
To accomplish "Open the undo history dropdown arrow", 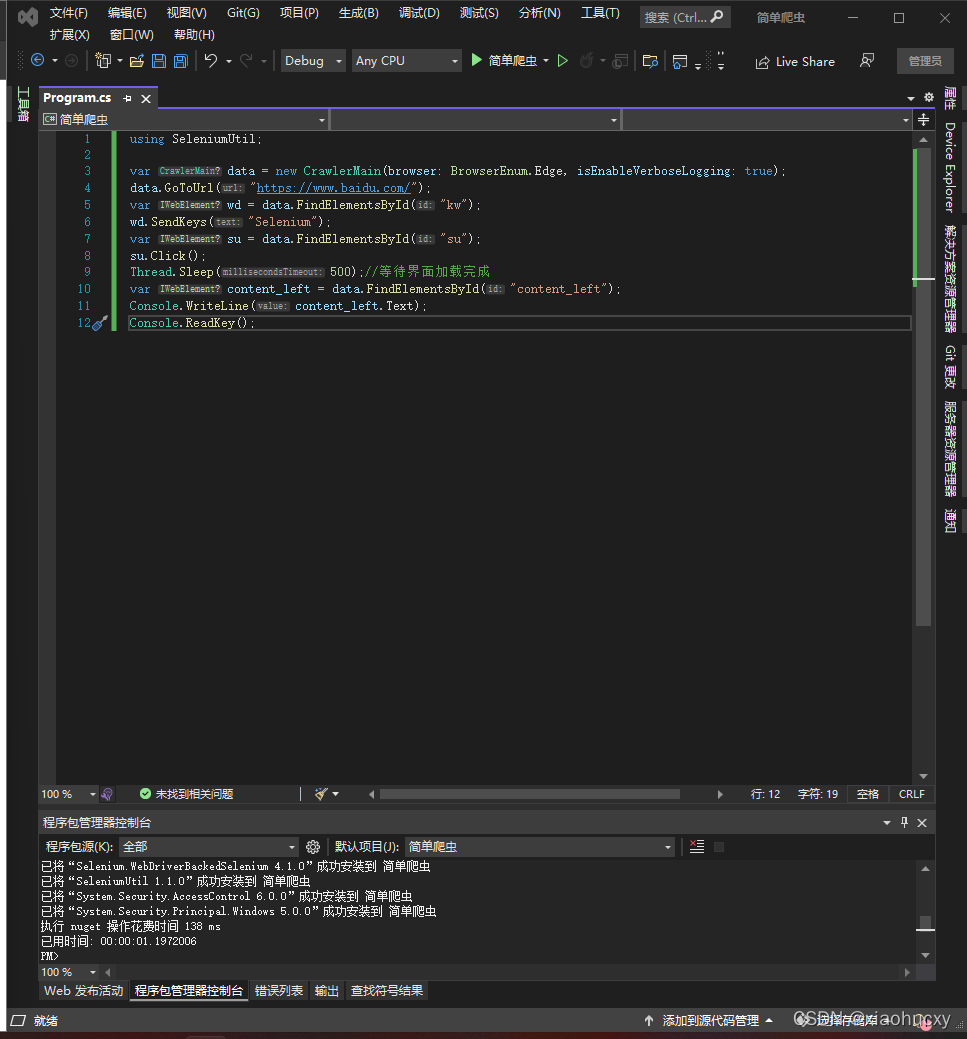I will point(229,62).
